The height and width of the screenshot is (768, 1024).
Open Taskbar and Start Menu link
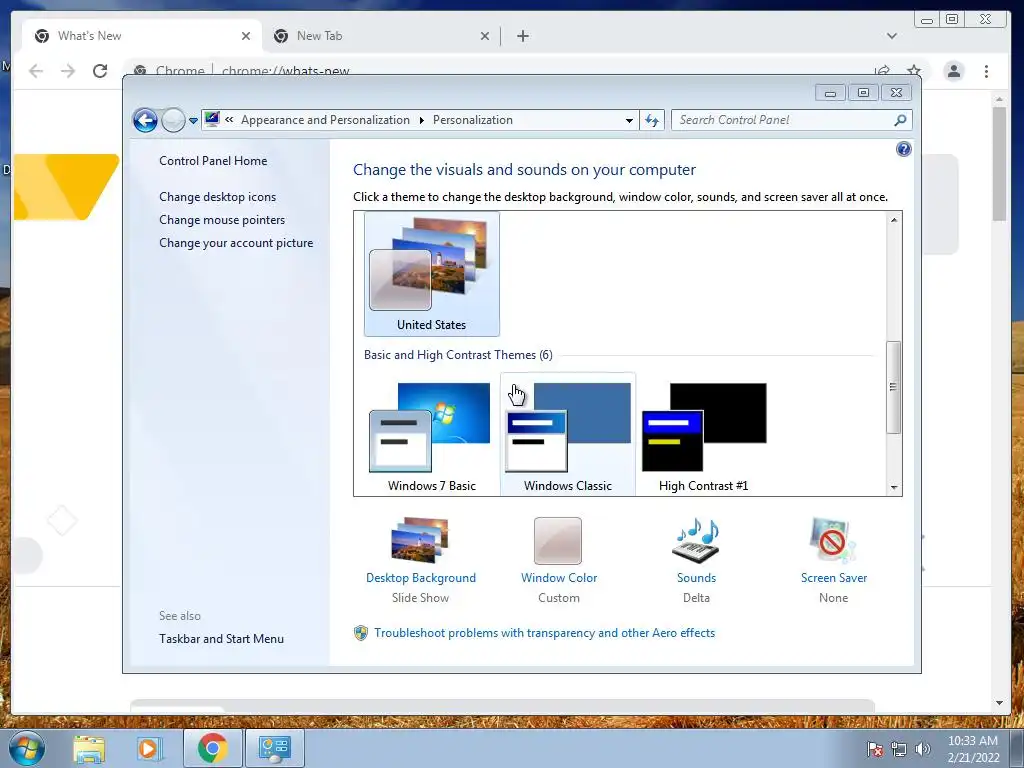tap(221, 639)
